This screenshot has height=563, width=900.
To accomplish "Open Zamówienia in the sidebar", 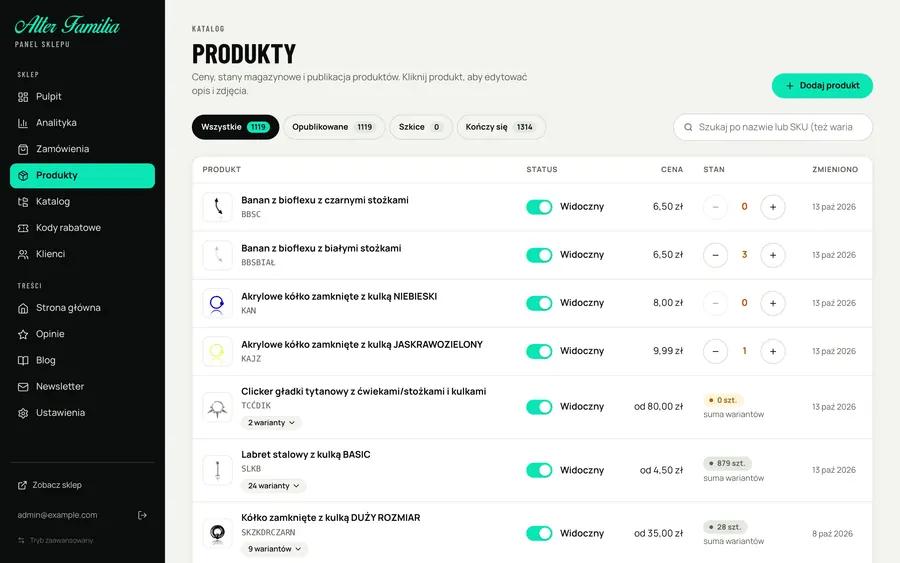I will tap(82, 149).
